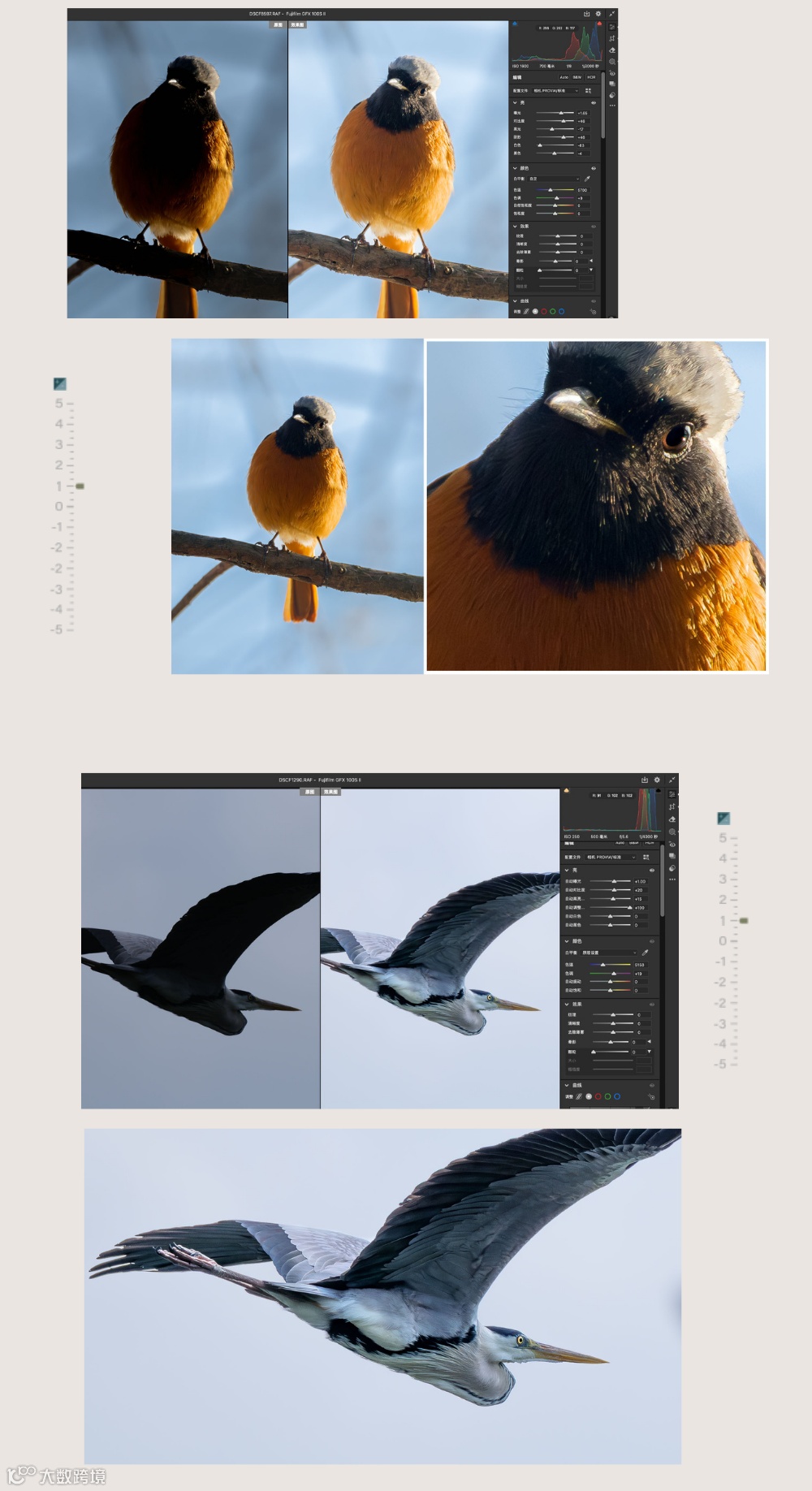Select green curve channel in DSCF8597.RAF window
This screenshot has width=812, height=1491.
coord(553,311)
